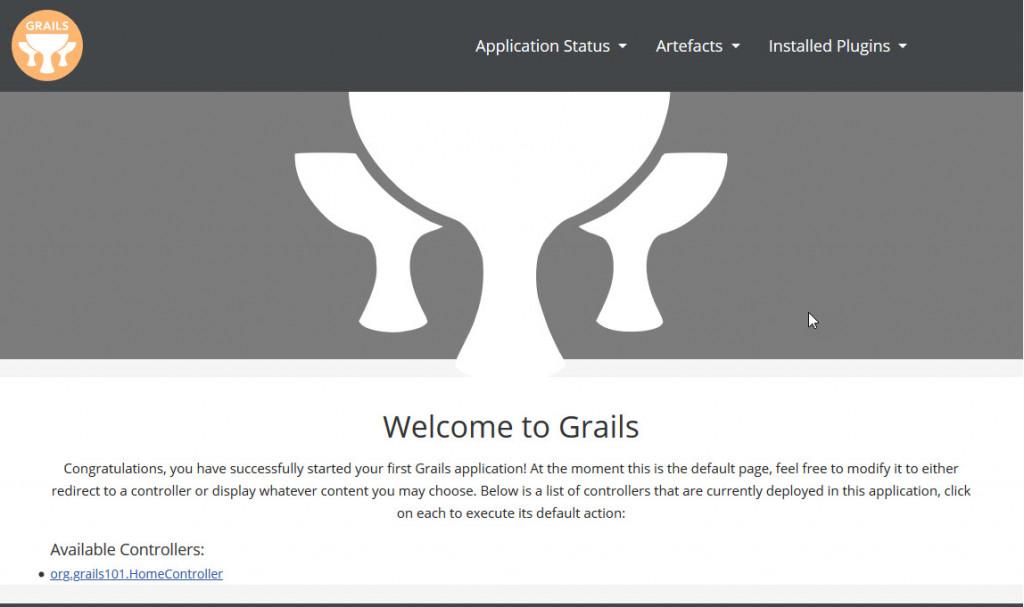Expand the Installed Plugins dropdown arrow
1024x607 pixels.
[x=903, y=46]
